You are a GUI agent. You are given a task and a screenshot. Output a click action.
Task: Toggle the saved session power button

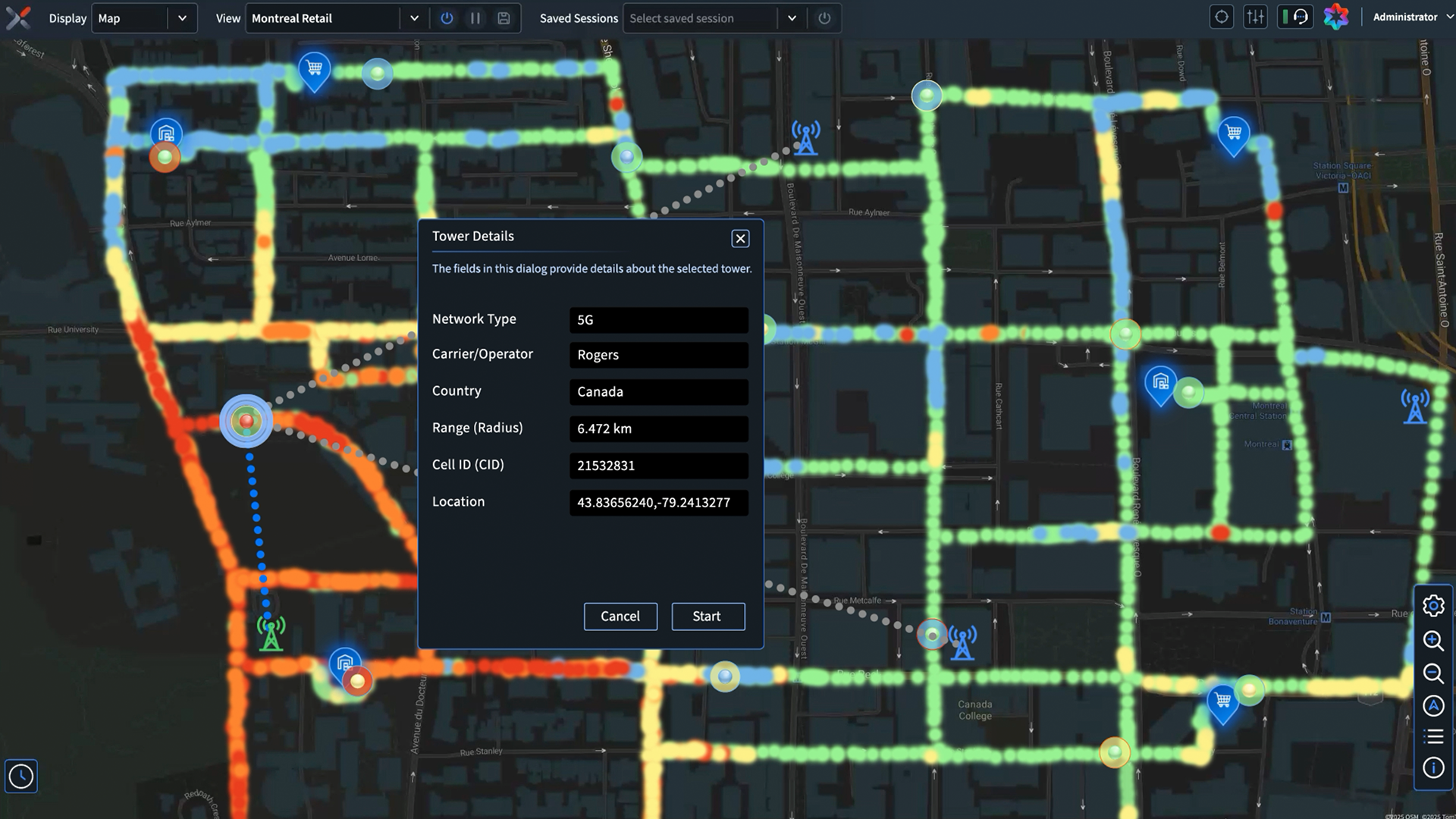pos(824,18)
